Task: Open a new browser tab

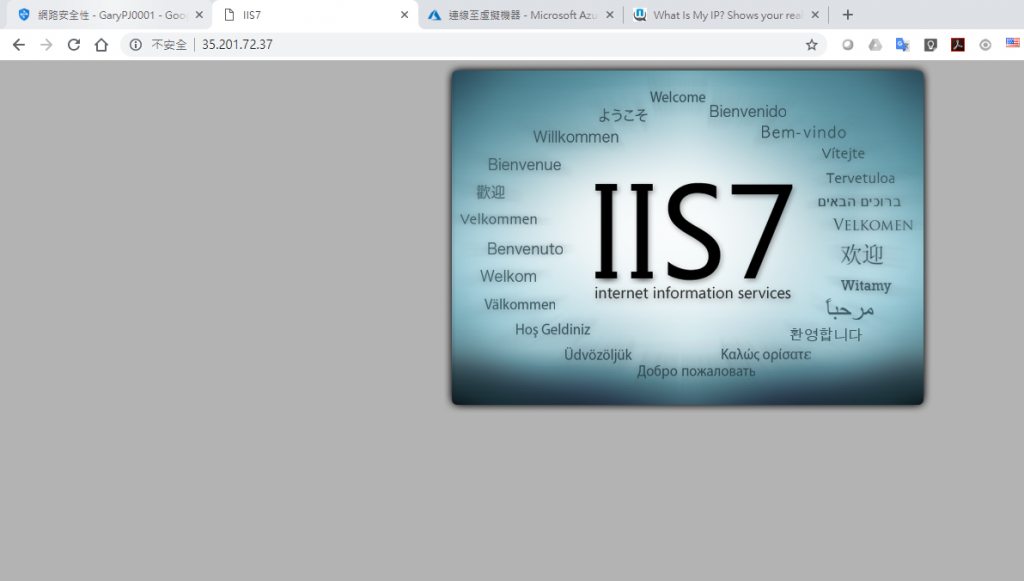Action: (848, 14)
